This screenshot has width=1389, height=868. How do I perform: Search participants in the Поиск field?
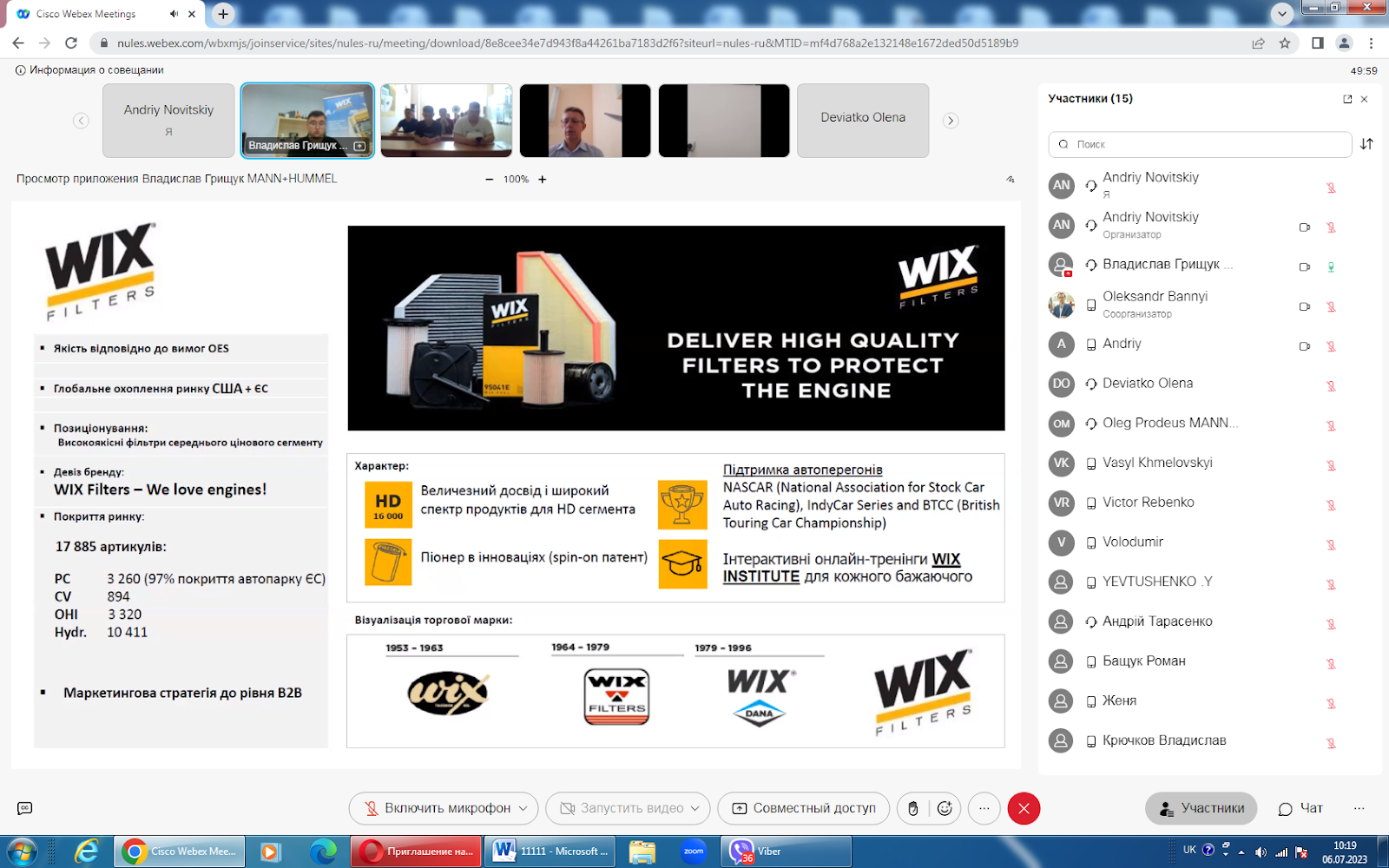[1200, 144]
